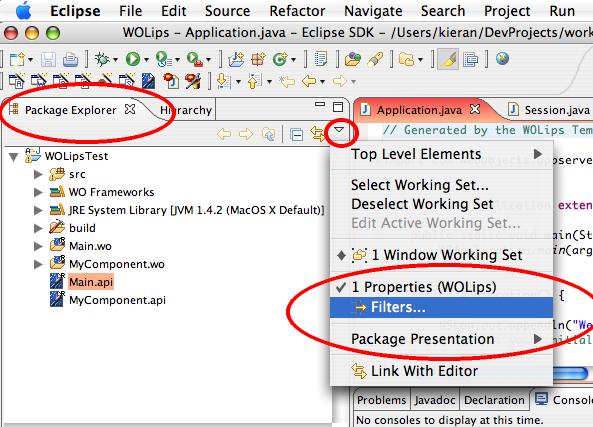Expand the src folder tree node
Image resolution: width=593 pixels, height=427 pixels.
[x=38, y=174]
